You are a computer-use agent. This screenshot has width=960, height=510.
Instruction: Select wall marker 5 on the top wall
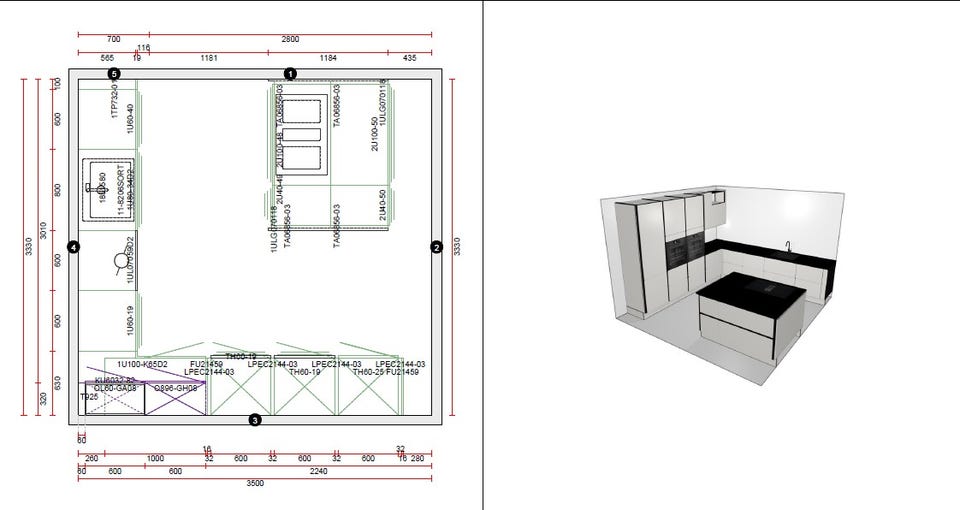pyautogui.click(x=114, y=74)
